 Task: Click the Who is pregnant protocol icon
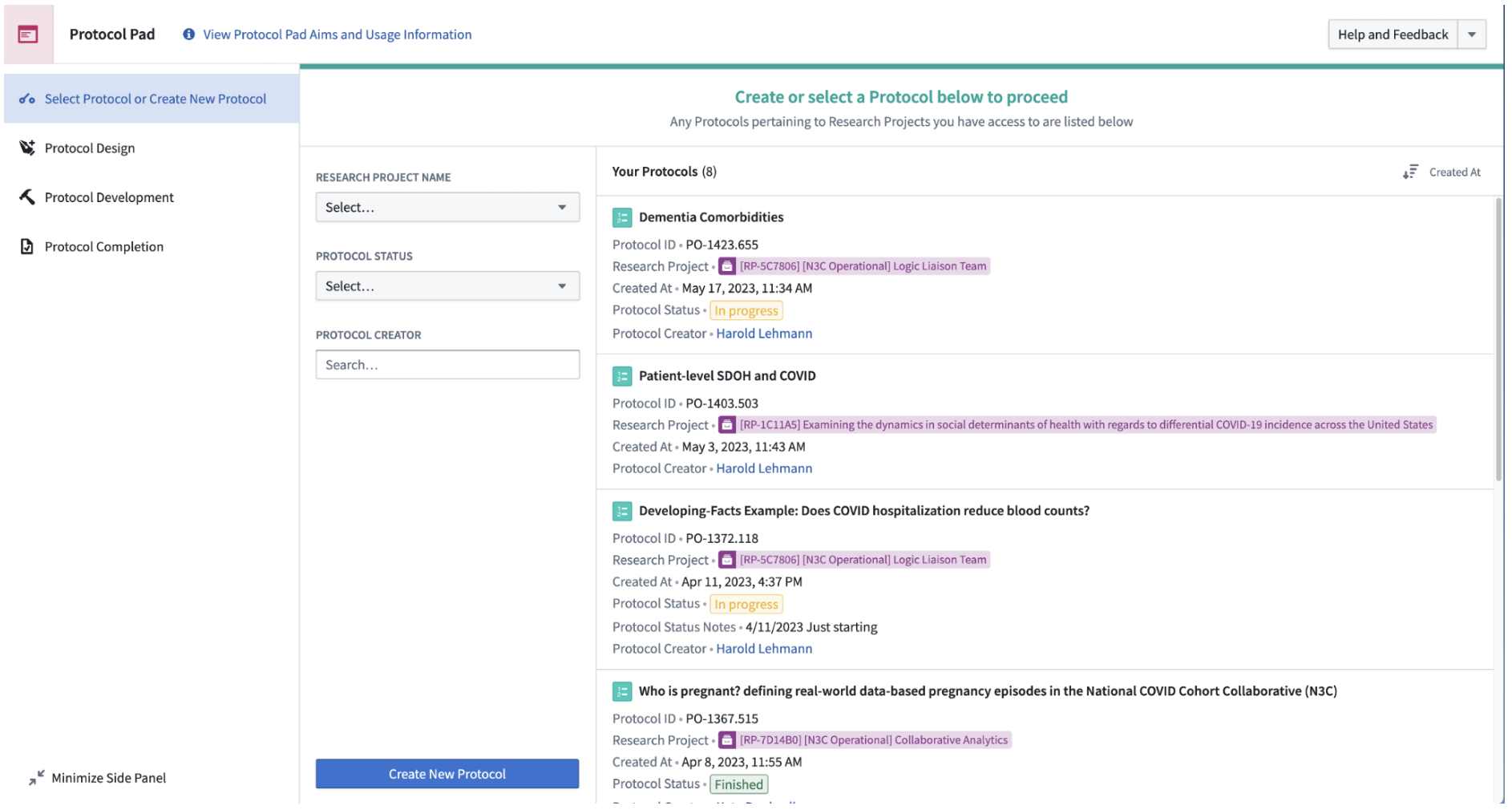tap(621, 691)
